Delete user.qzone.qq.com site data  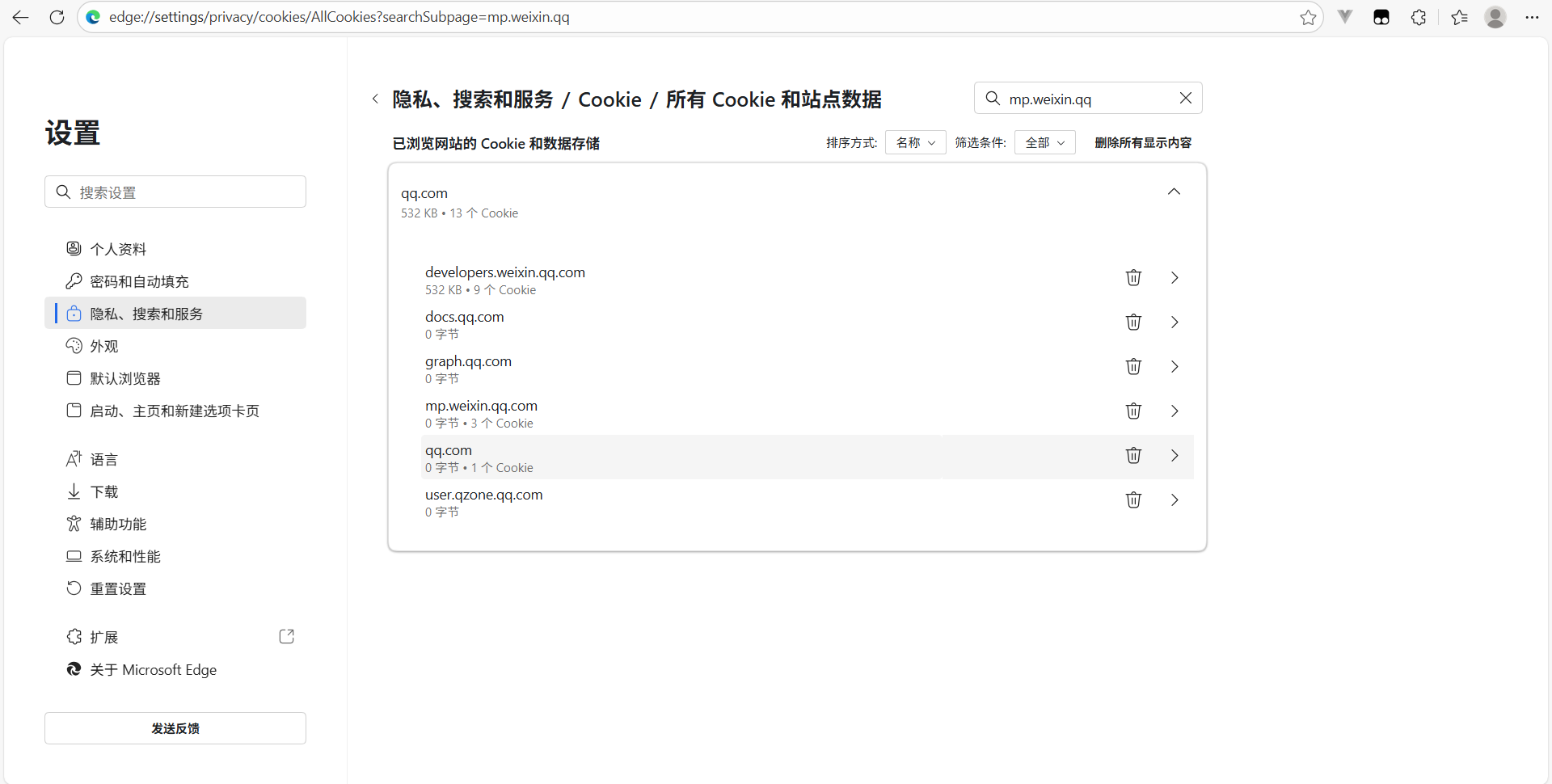coord(1133,500)
